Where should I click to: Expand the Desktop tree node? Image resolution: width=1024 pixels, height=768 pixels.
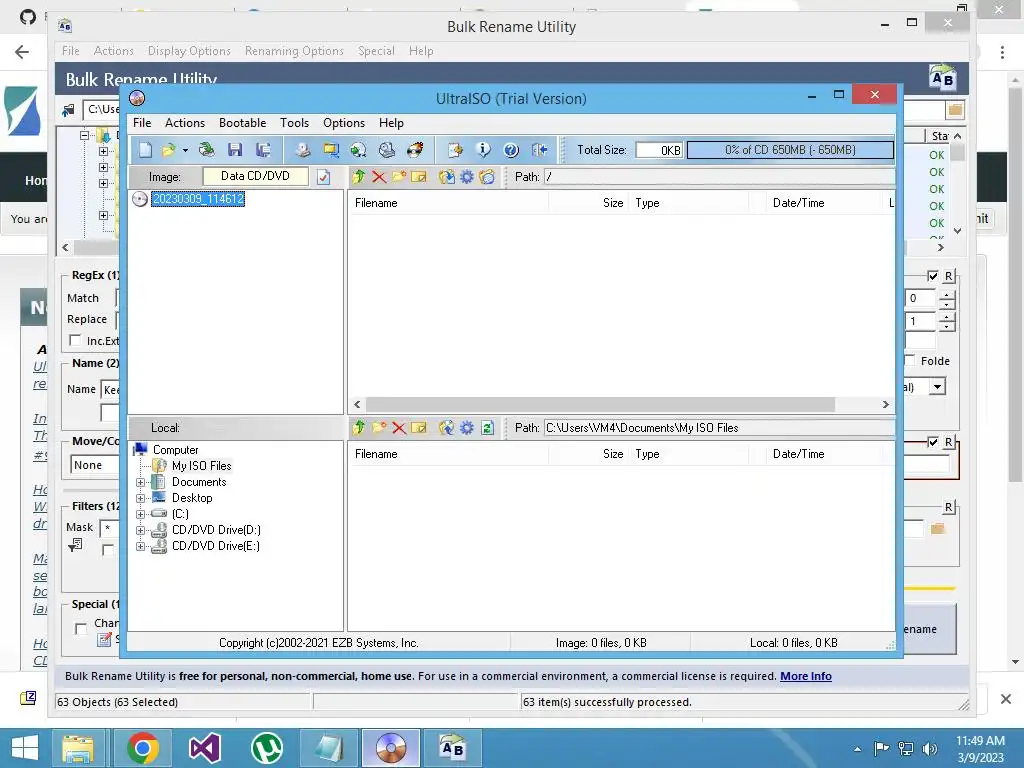point(140,498)
